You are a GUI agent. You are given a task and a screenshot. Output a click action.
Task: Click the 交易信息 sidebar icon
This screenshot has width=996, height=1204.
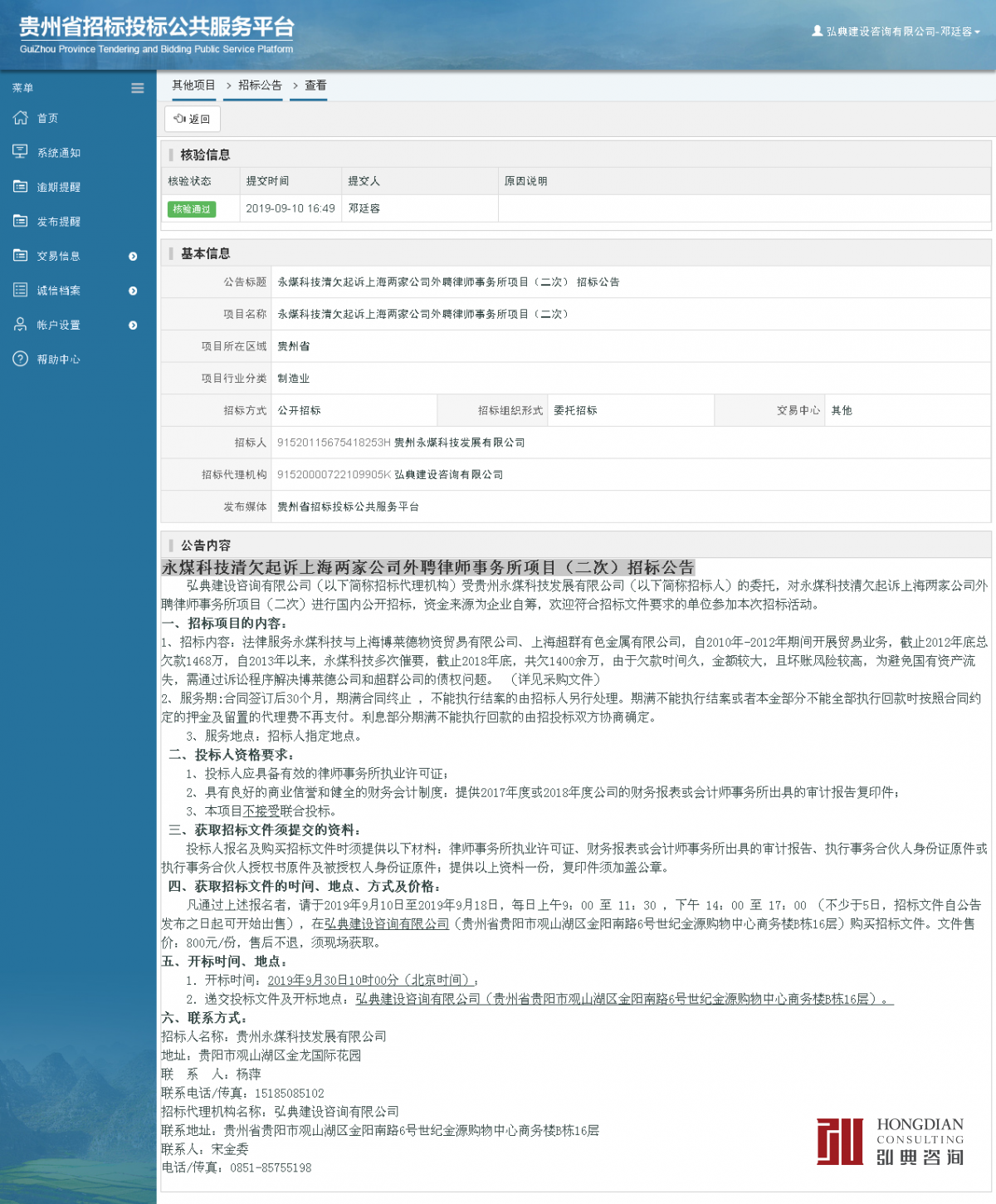coord(21,256)
